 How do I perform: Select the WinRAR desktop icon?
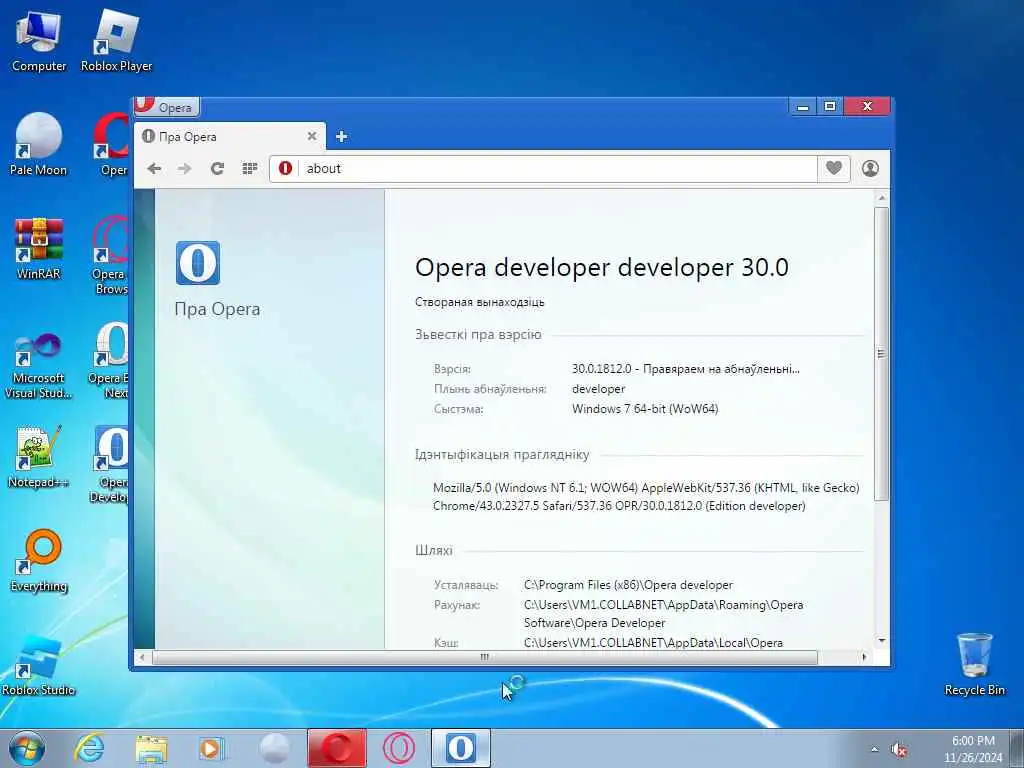pyautogui.click(x=39, y=249)
